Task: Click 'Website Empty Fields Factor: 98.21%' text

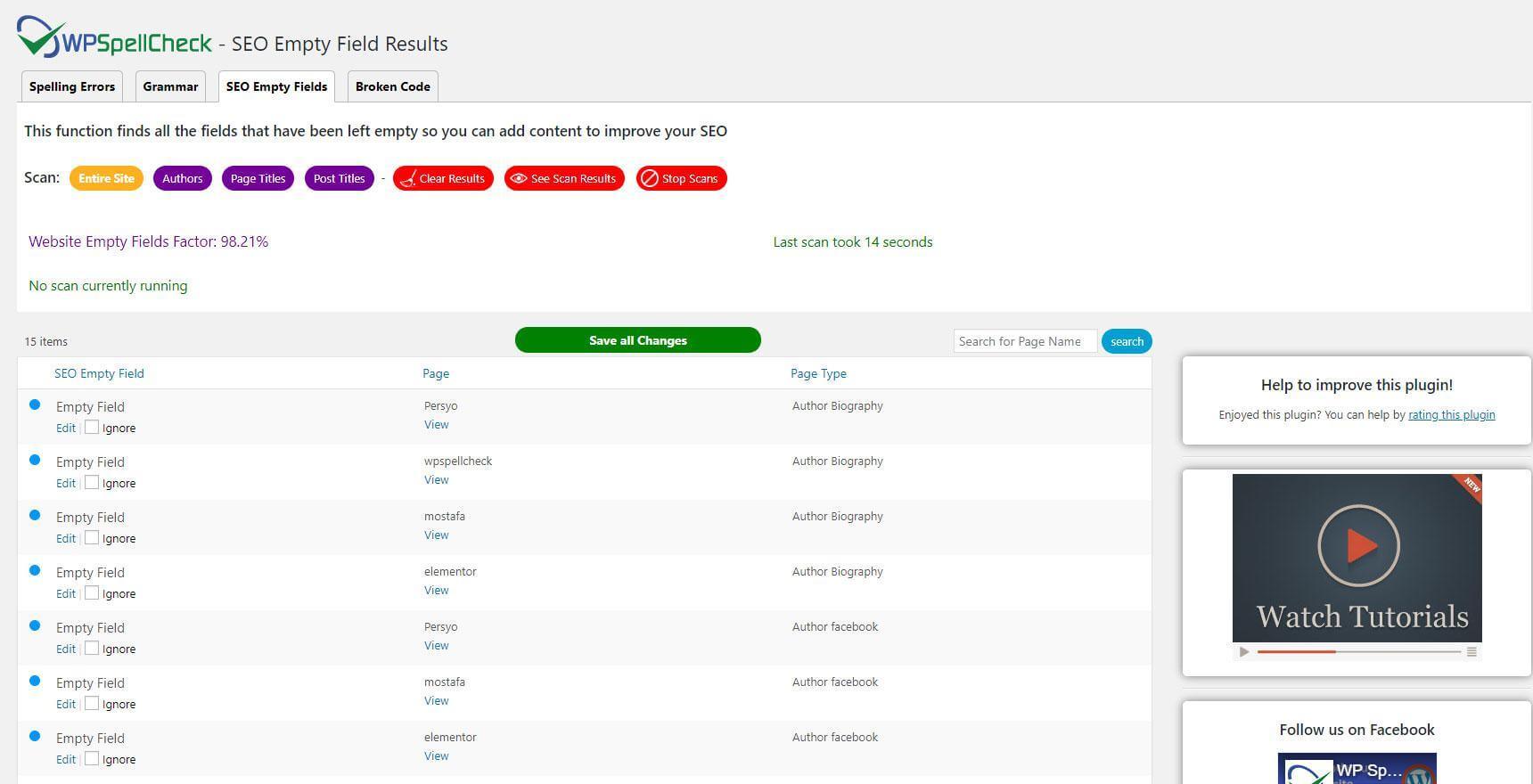Action: (148, 241)
